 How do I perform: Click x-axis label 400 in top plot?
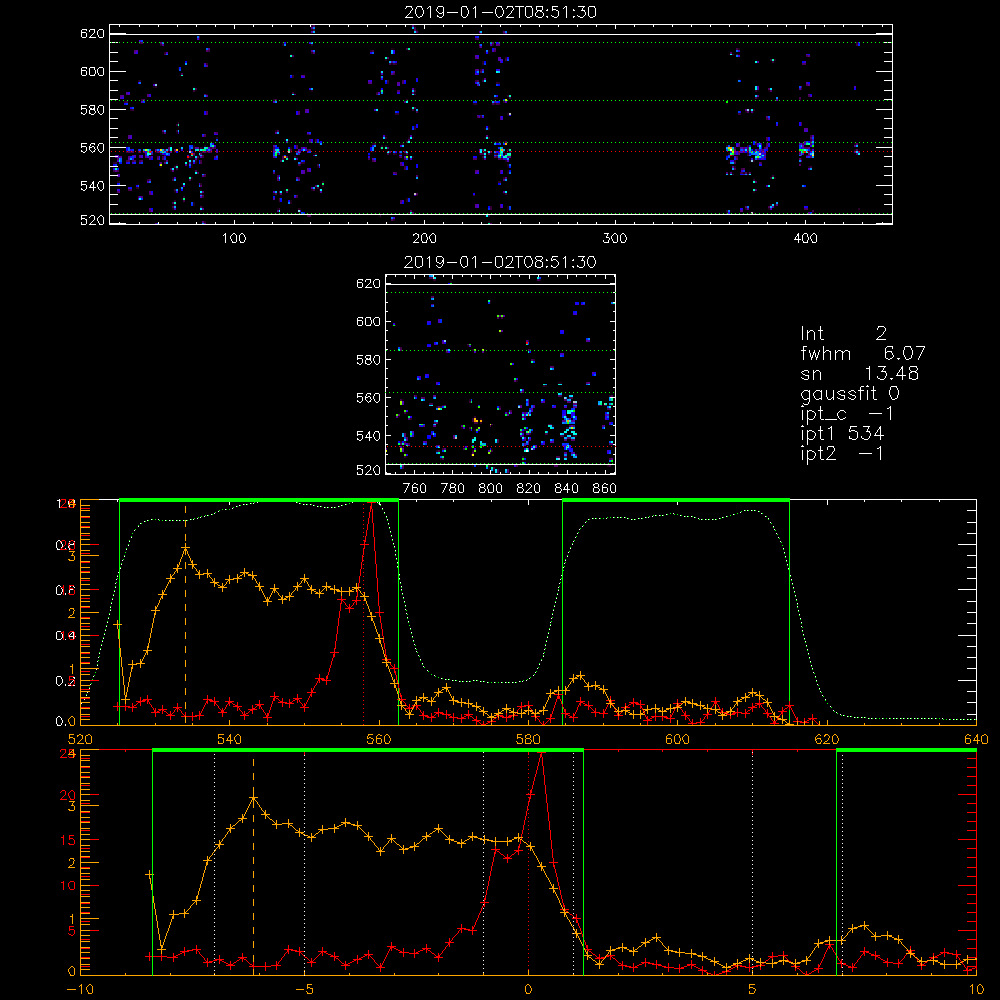coord(805,239)
